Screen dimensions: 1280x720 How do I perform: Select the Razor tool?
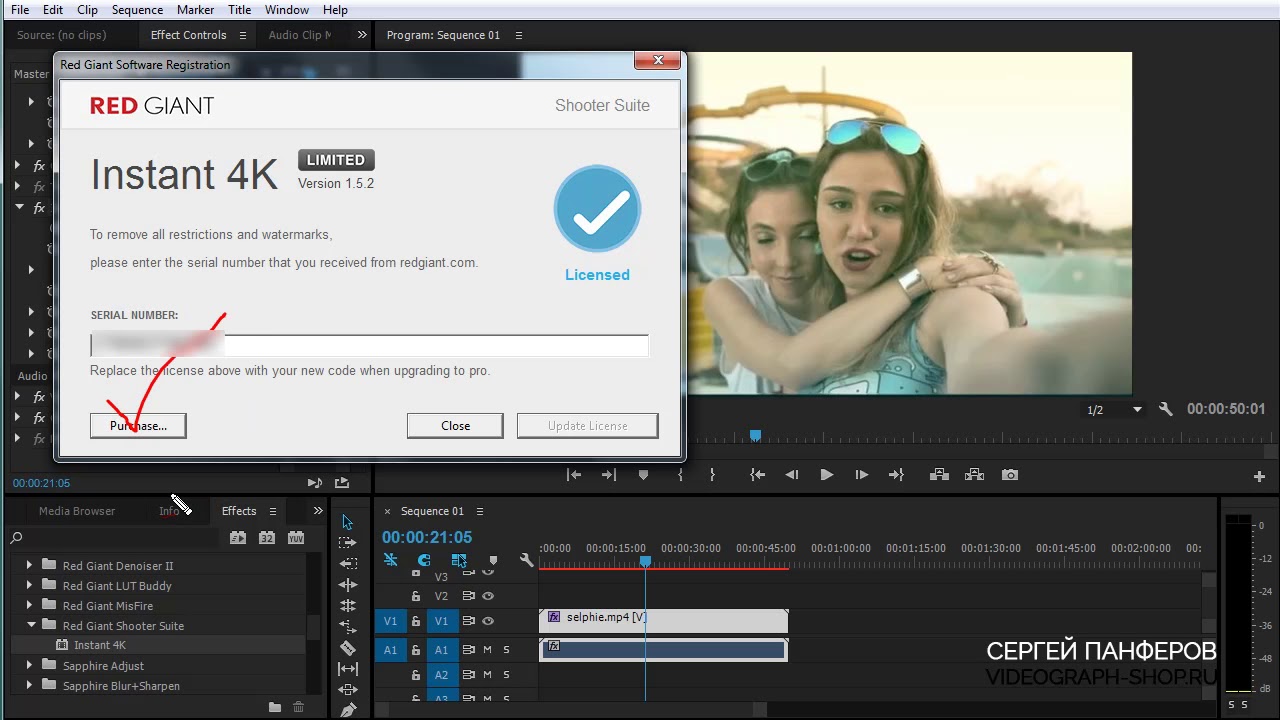click(x=347, y=648)
